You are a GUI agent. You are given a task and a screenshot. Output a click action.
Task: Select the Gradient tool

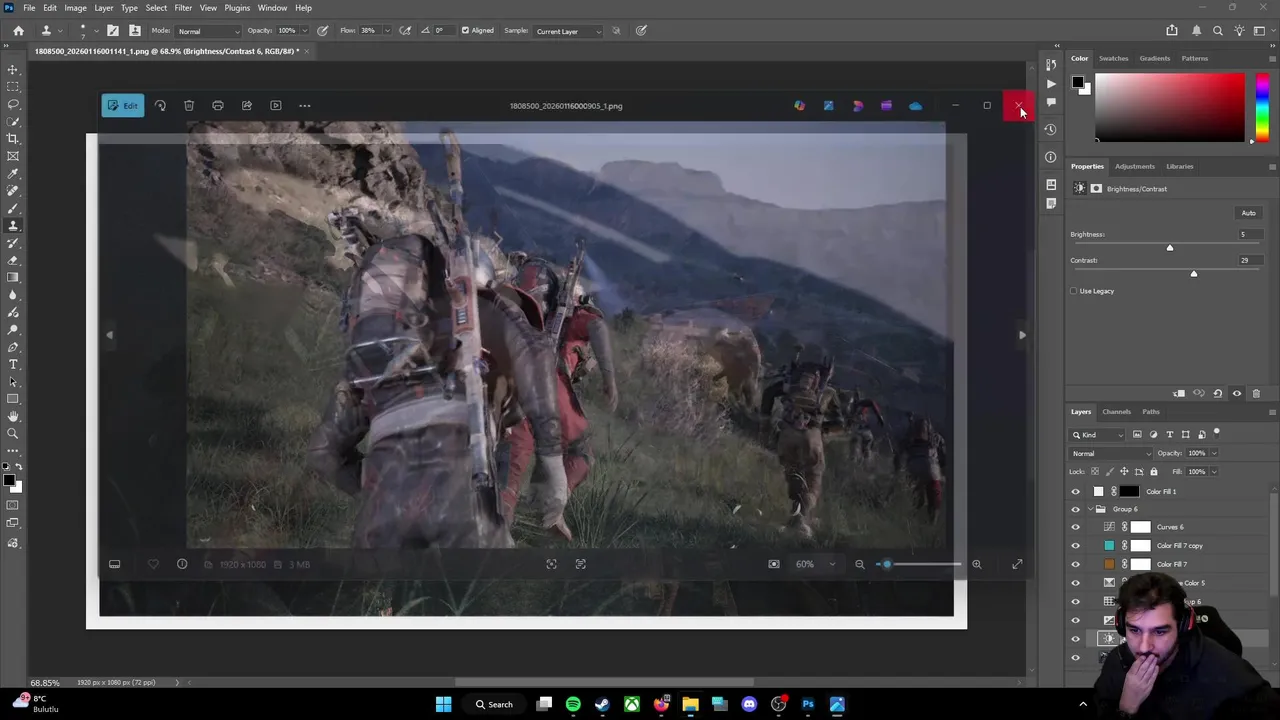(13, 277)
